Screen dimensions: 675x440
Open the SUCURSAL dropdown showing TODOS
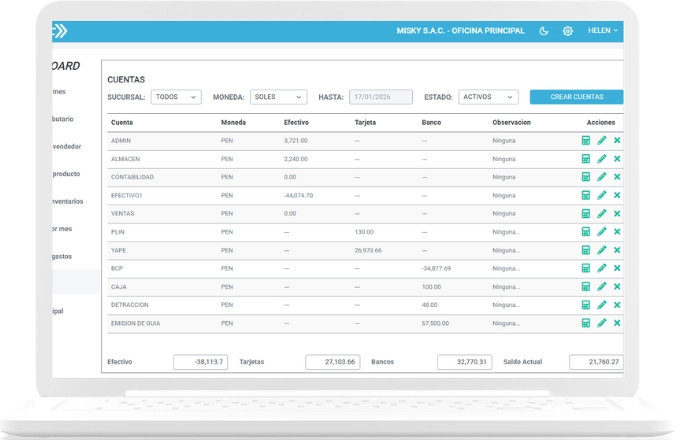176,97
